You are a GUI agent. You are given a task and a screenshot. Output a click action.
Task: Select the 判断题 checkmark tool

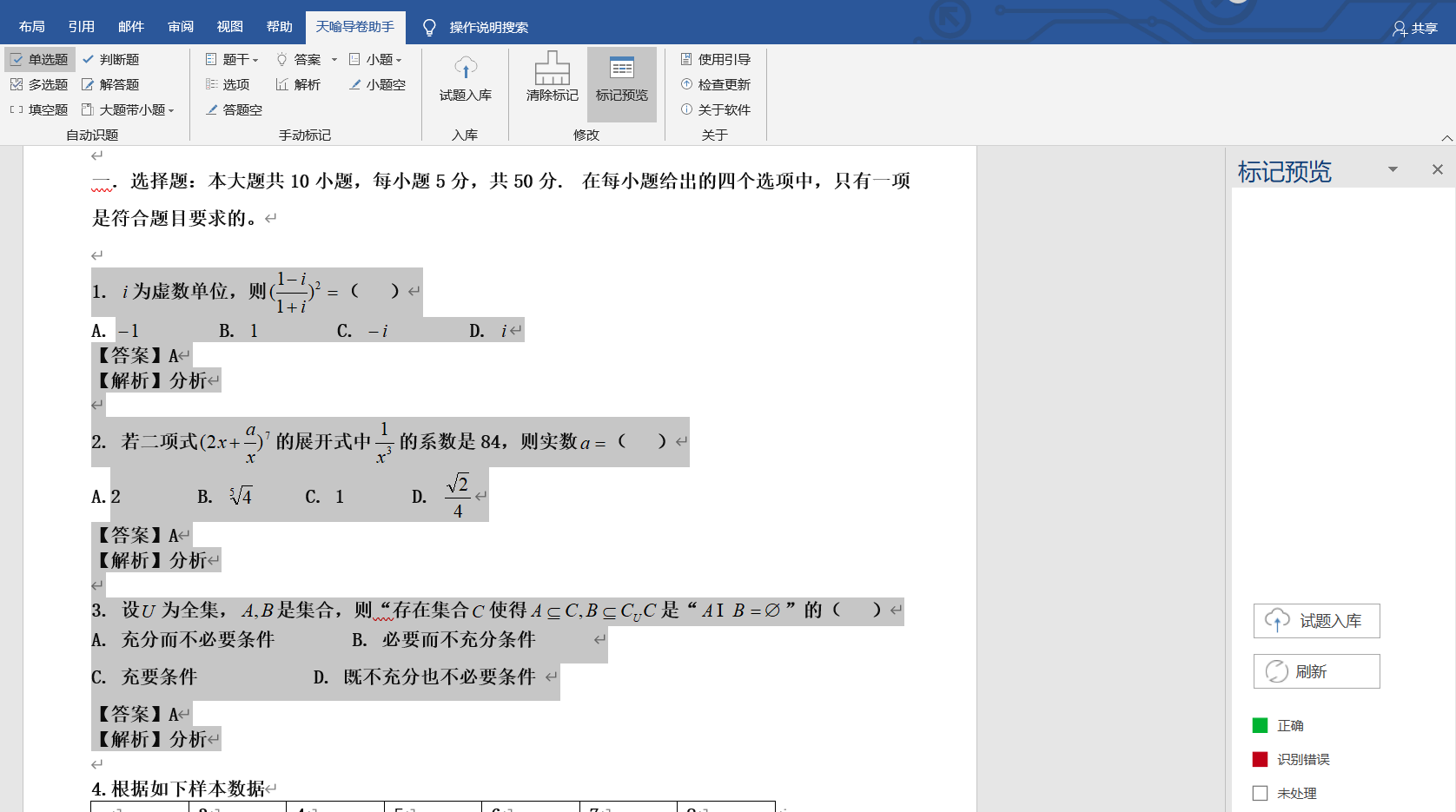110,60
